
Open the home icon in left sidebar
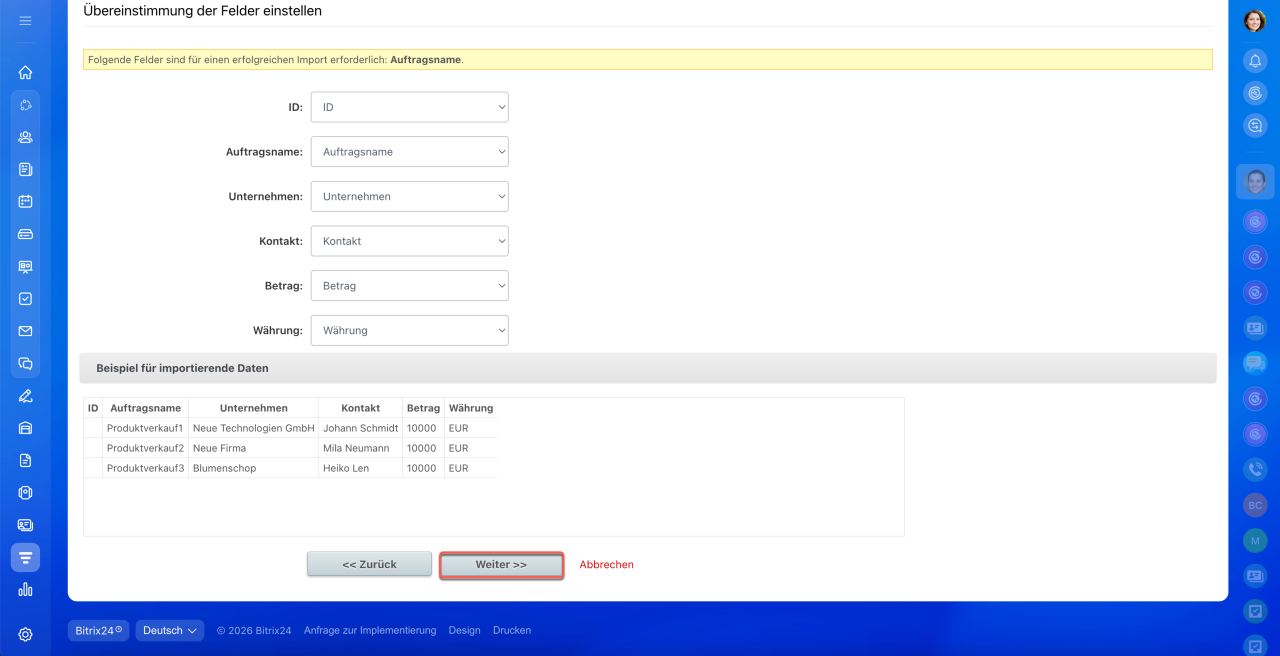25,72
